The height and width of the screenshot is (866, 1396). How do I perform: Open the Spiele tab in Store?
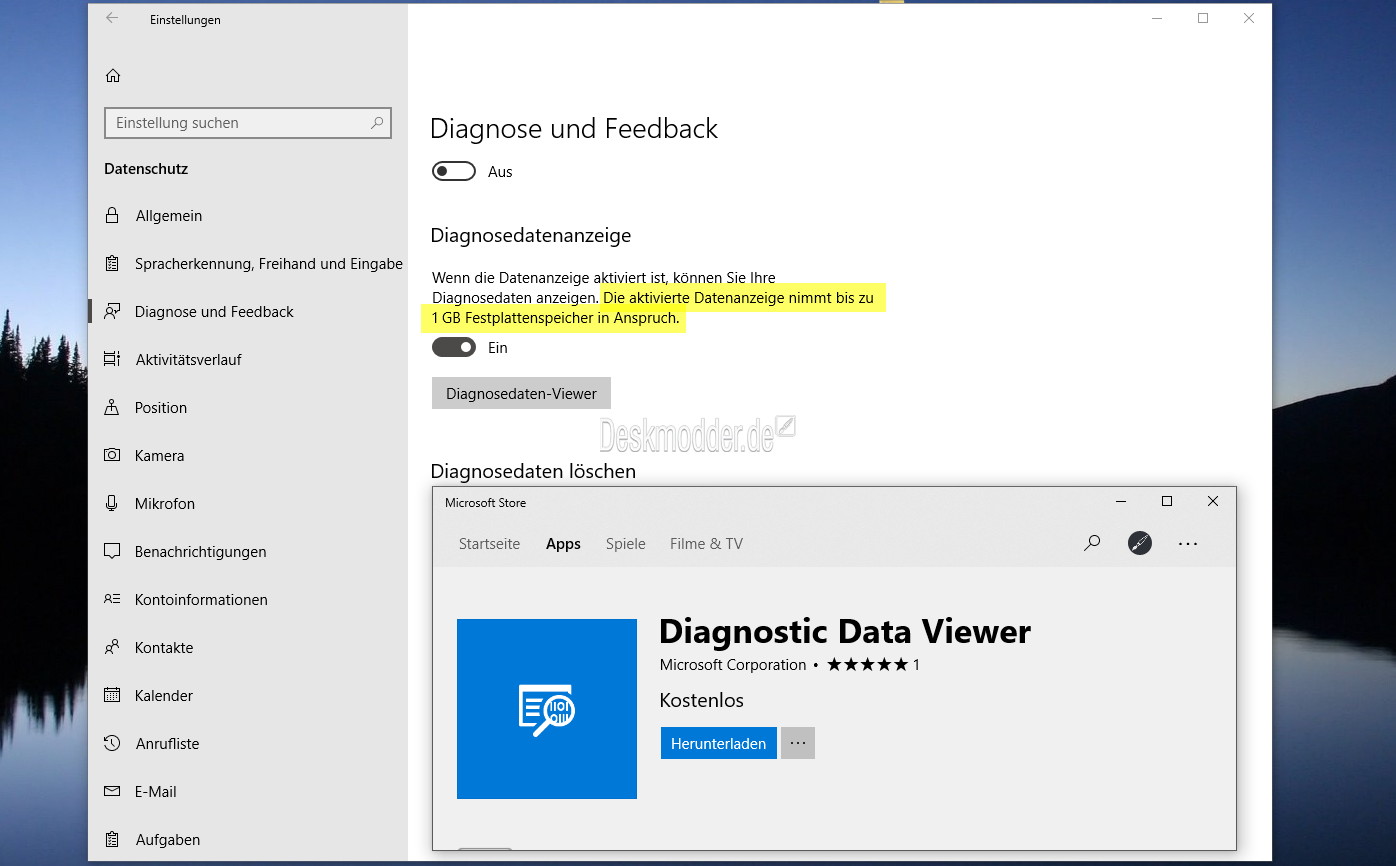[x=625, y=544]
